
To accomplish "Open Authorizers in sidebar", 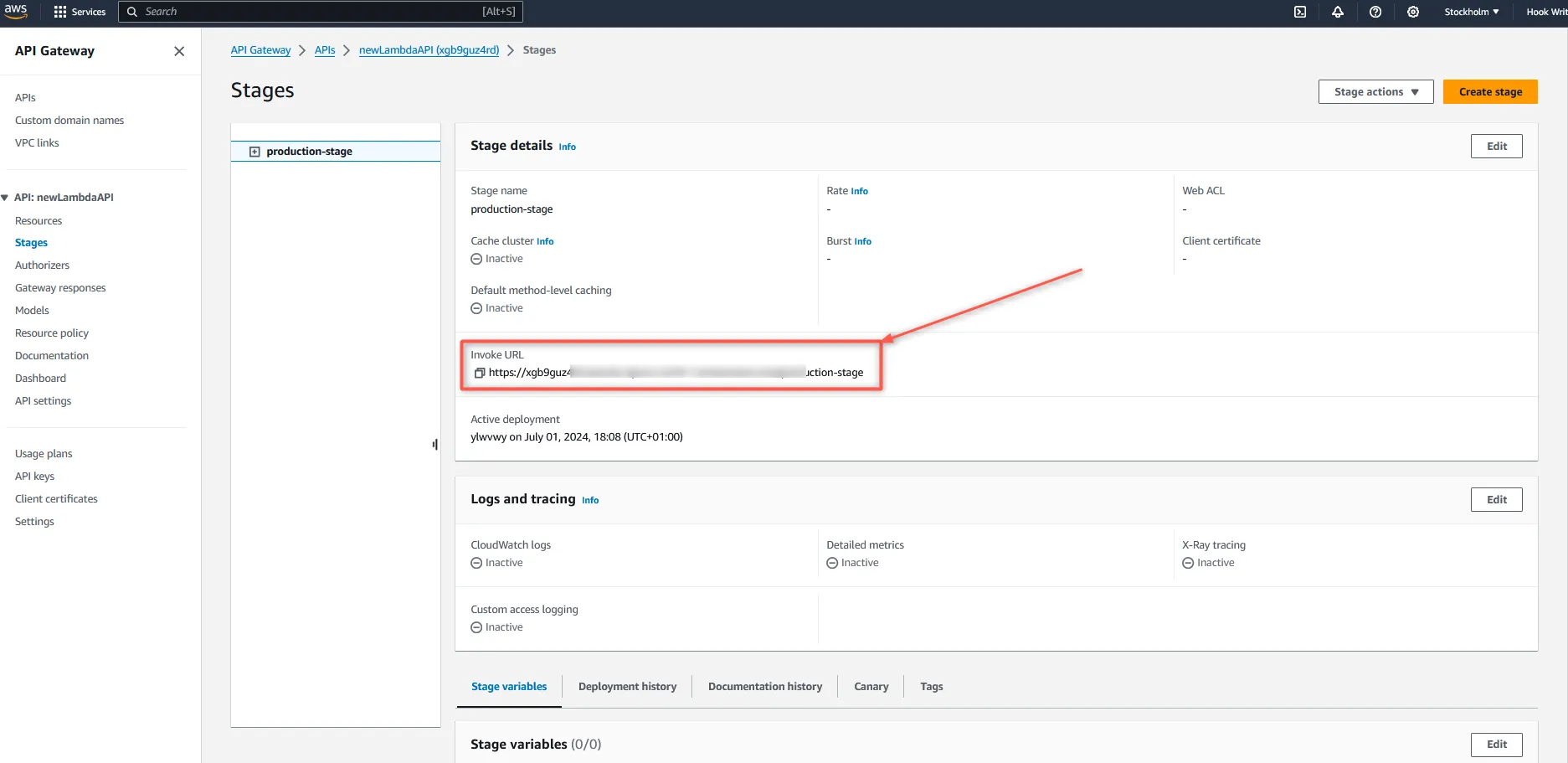I will tap(42, 266).
